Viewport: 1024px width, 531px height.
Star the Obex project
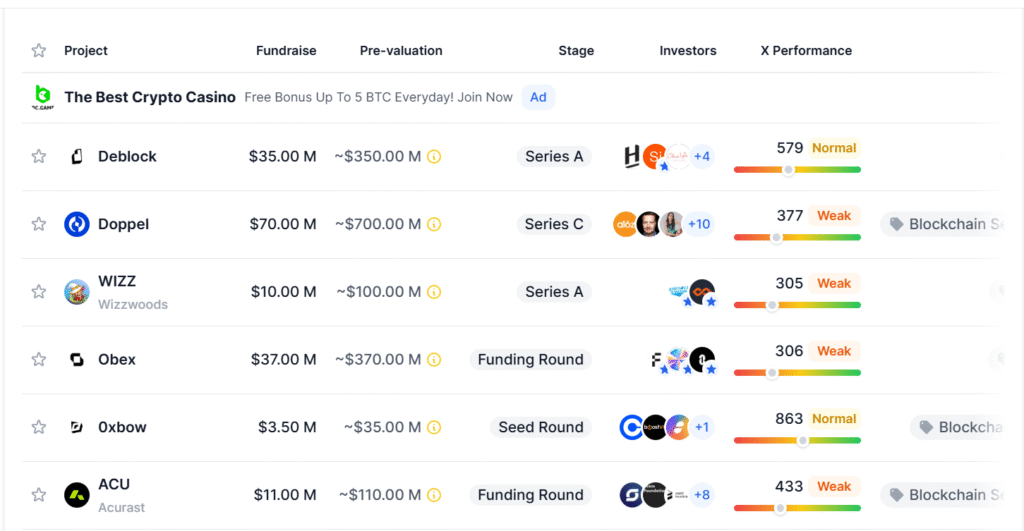pos(39,359)
